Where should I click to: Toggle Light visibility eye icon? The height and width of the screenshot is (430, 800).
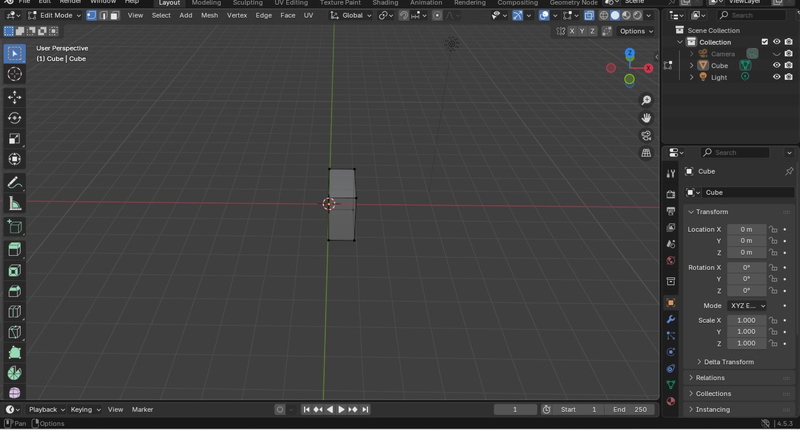click(776, 77)
